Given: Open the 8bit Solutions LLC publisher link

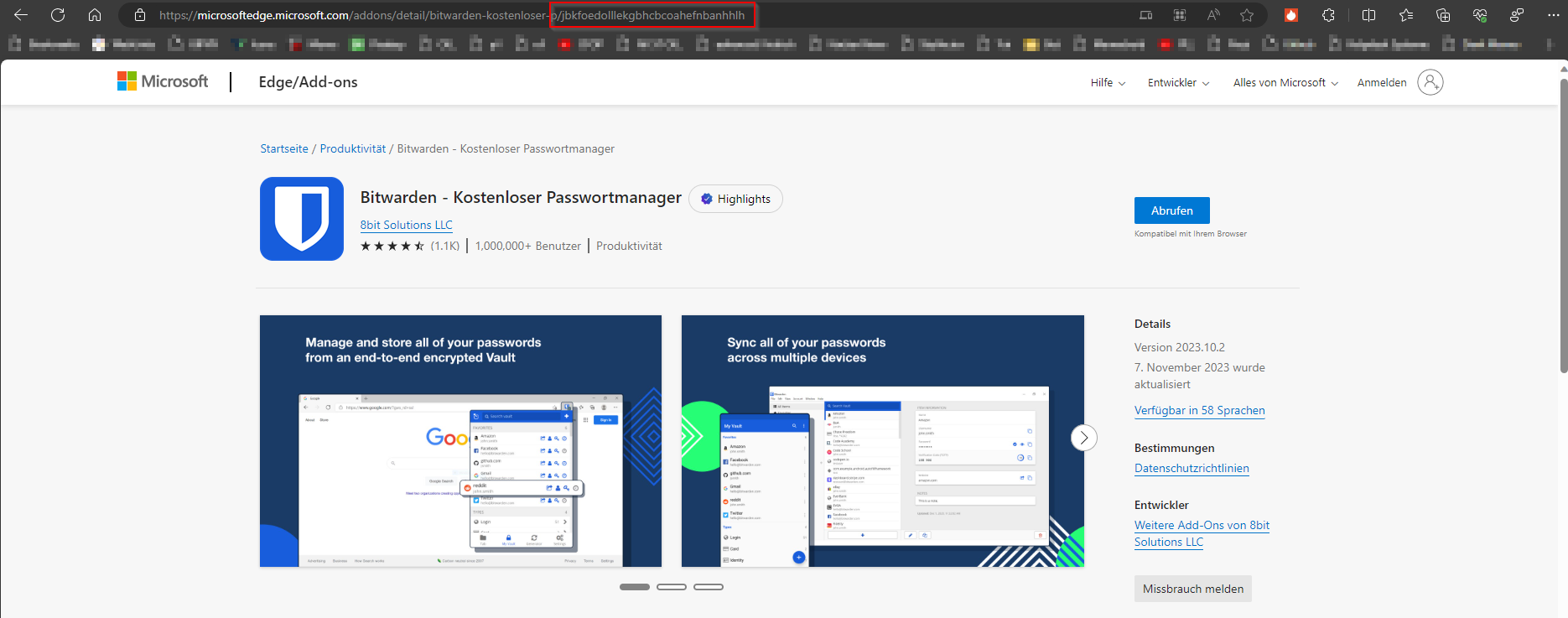Looking at the screenshot, I should click(407, 225).
